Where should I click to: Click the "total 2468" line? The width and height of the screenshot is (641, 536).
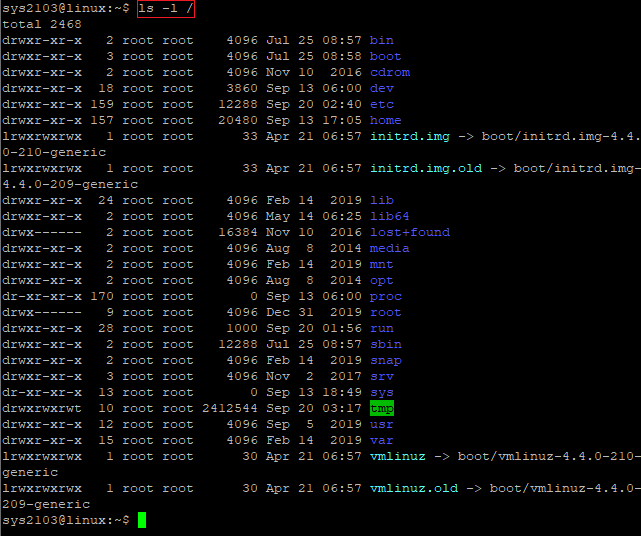click(x=42, y=24)
